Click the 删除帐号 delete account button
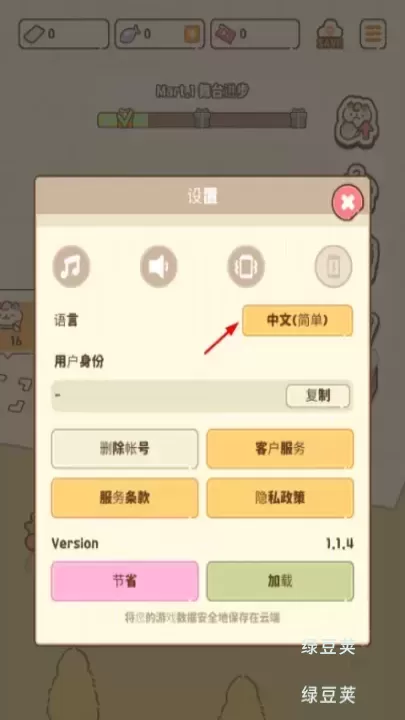The width and height of the screenshot is (405, 720). (x=125, y=449)
